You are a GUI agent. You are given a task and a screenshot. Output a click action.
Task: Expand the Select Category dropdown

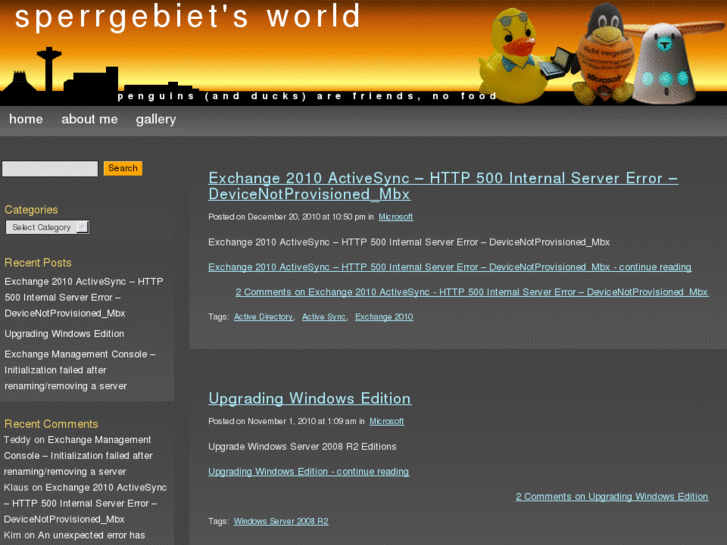(47, 227)
